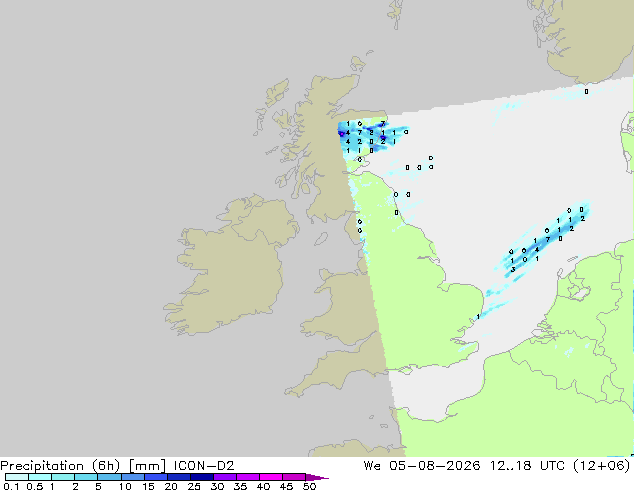Click the "We" weekday abbreviation
The height and width of the screenshot is (490, 634).
click(x=372, y=466)
